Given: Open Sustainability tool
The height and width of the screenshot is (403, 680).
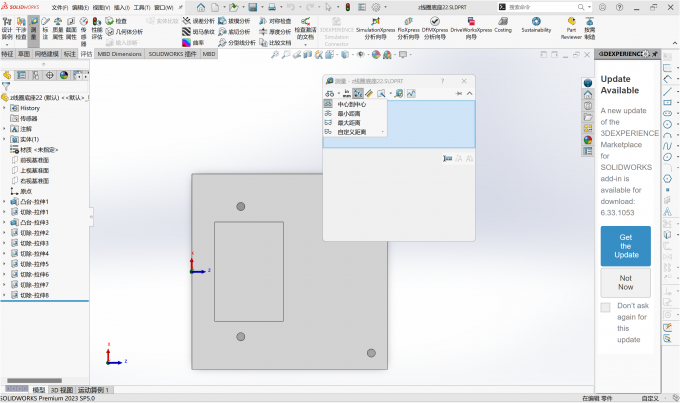Looking at the screenshot, I should coord(536,25).
